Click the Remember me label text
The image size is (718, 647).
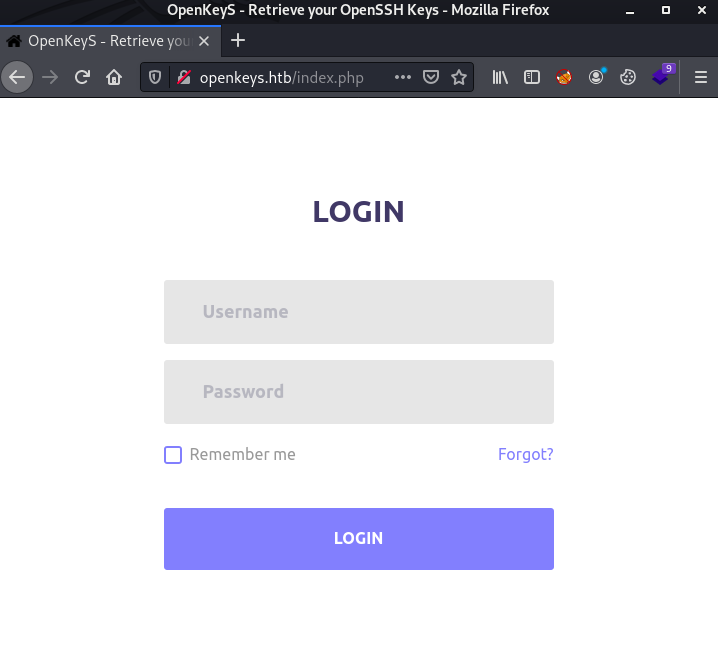tap(243, 454)
